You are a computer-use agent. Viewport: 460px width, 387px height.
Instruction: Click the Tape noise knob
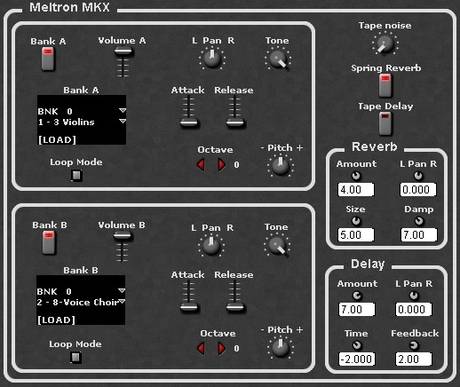tap(385, 45)
